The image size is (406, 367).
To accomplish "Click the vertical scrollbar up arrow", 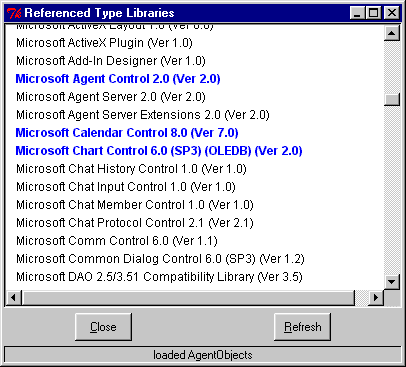I will coord(392,33).
